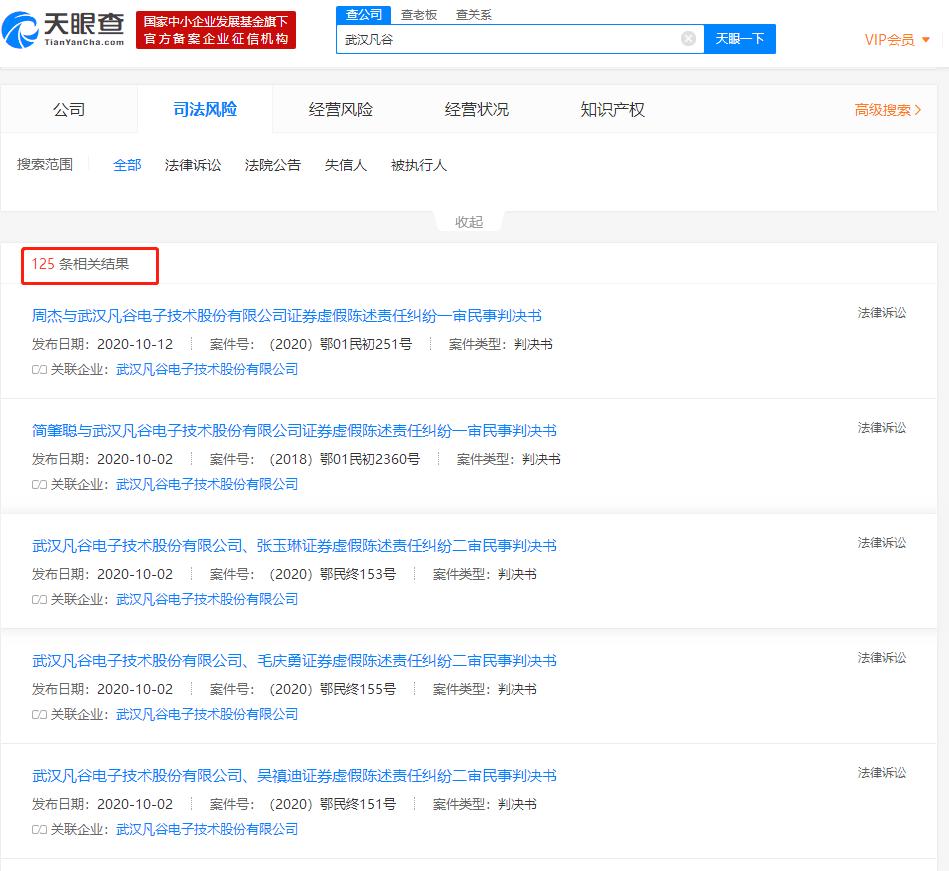
Task: Click the link icon beside 周杰 case's 关联企业
Action: tap(39, 370)
